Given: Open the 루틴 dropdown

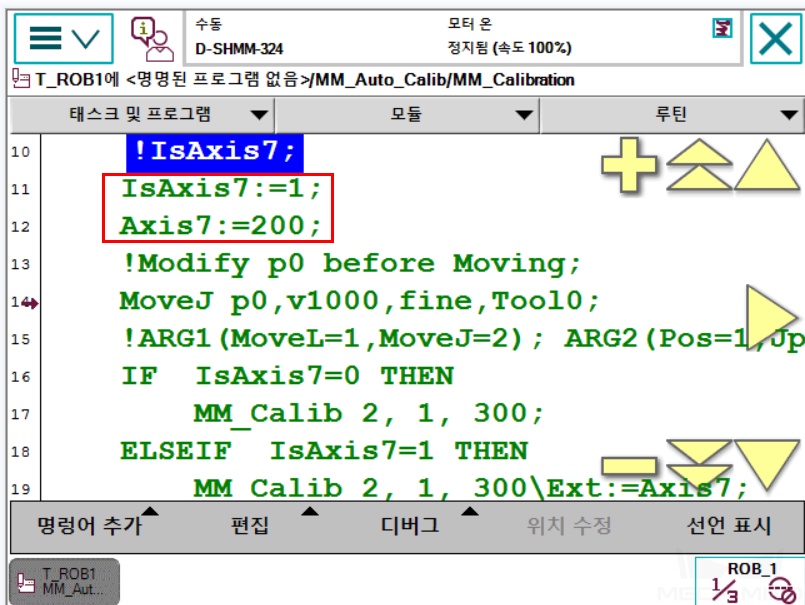Looking at the screenshot, I should [x=673, y=114].
